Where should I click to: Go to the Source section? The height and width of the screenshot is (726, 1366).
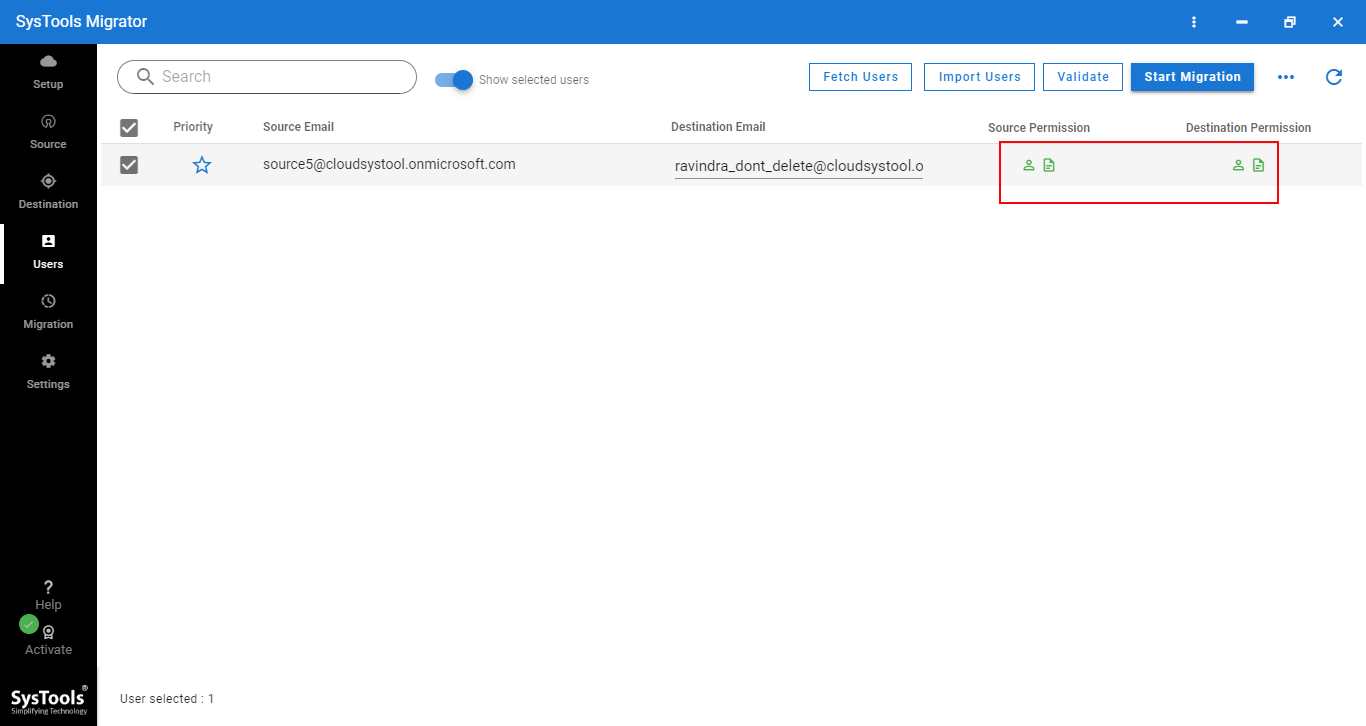pyautogui.click(x=48, y=132)
